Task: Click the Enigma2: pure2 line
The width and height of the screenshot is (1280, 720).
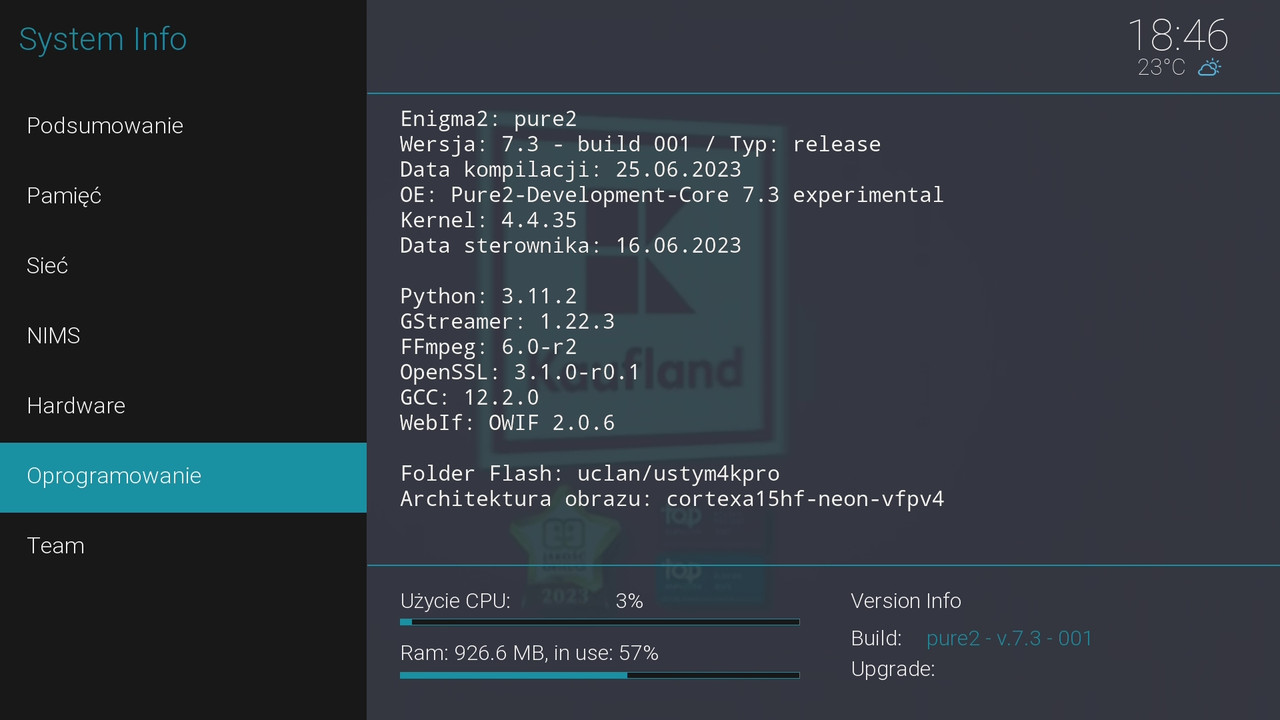Action: 489,119
